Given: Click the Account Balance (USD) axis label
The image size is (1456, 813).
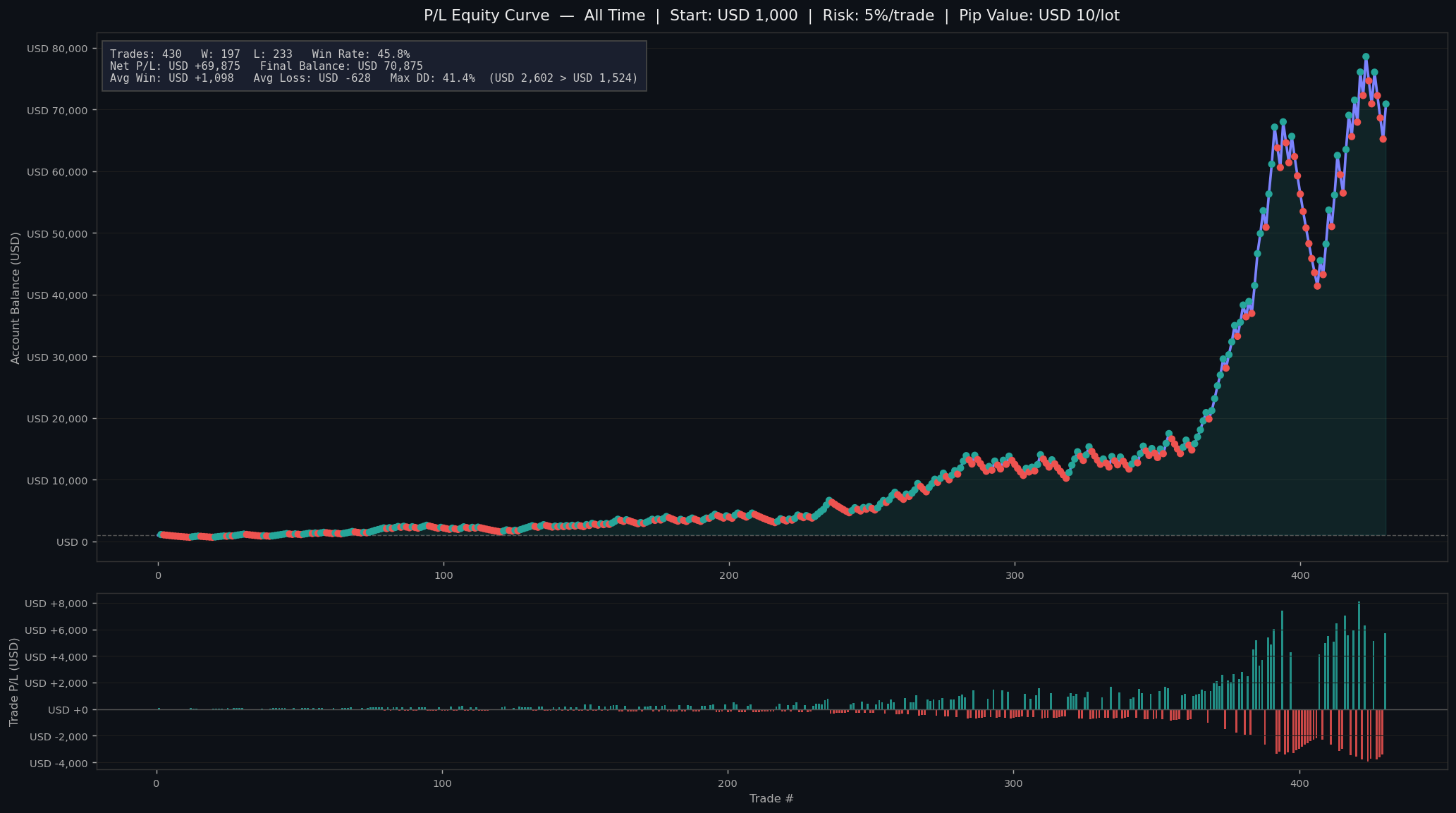Looking at the screenshot, I should [x=15, y=299].
